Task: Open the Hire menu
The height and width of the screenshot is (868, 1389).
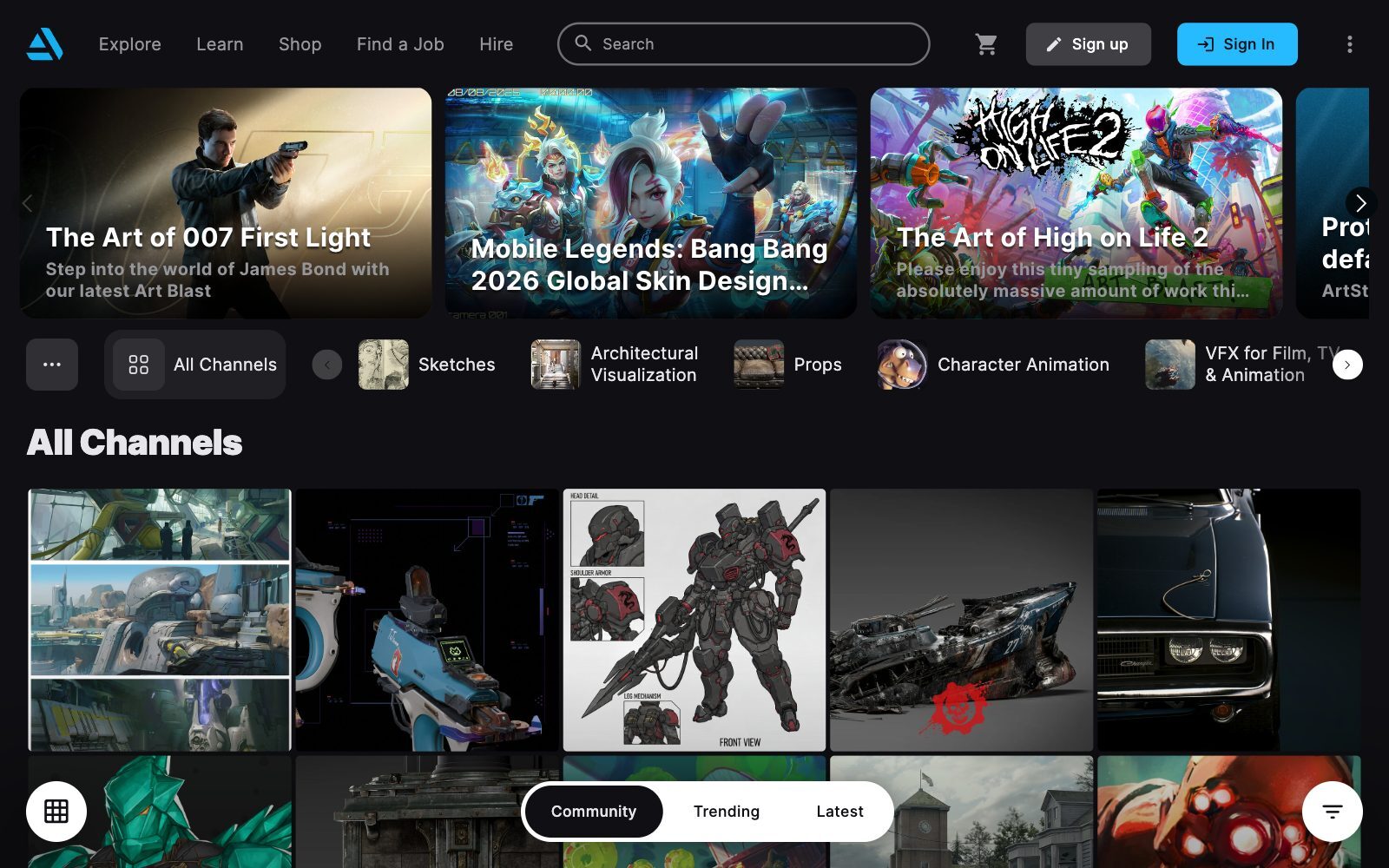Action: point(497,44)
